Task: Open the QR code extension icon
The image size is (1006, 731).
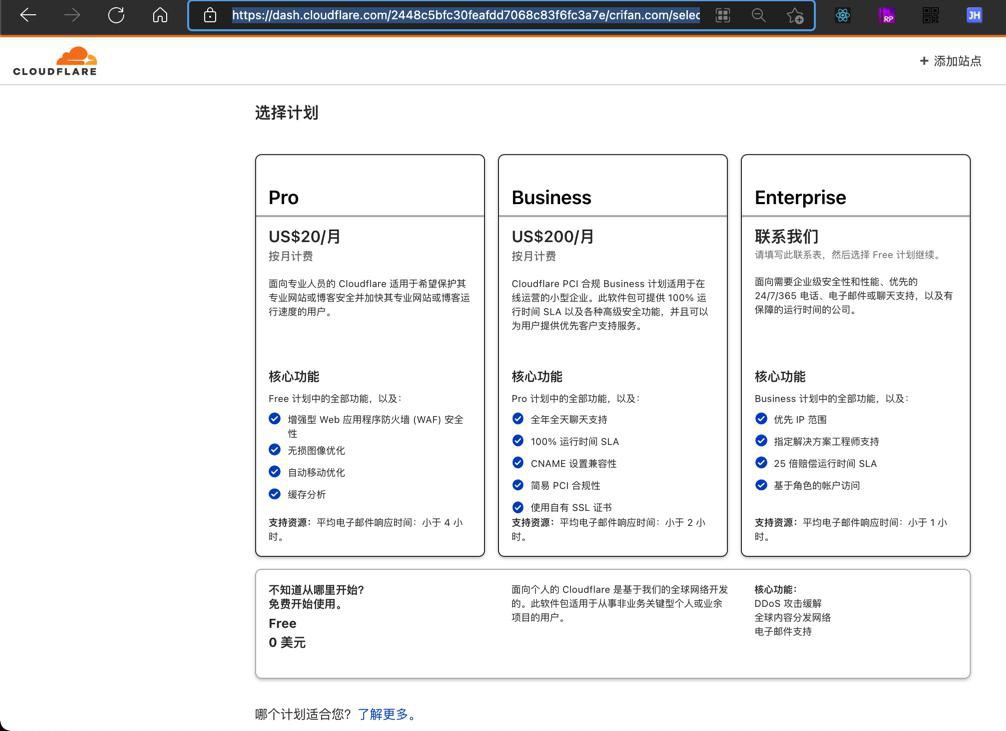Action: pyautogui.click(x=930, y=15)
